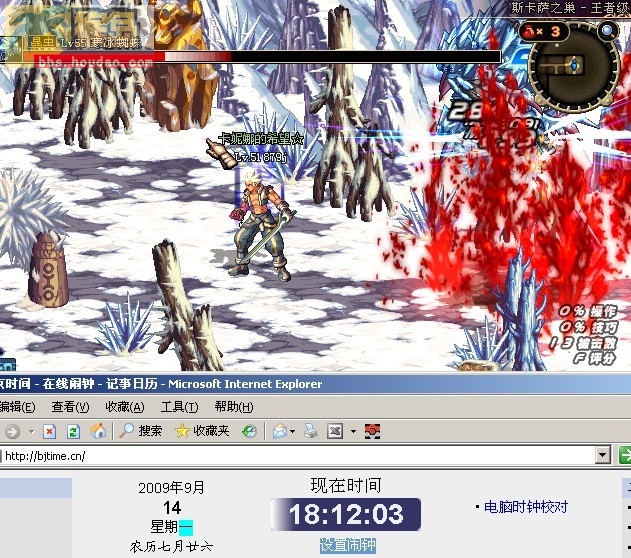Click the 斯卡萨之巢 dungeon name text

click(x=543, y=8)
